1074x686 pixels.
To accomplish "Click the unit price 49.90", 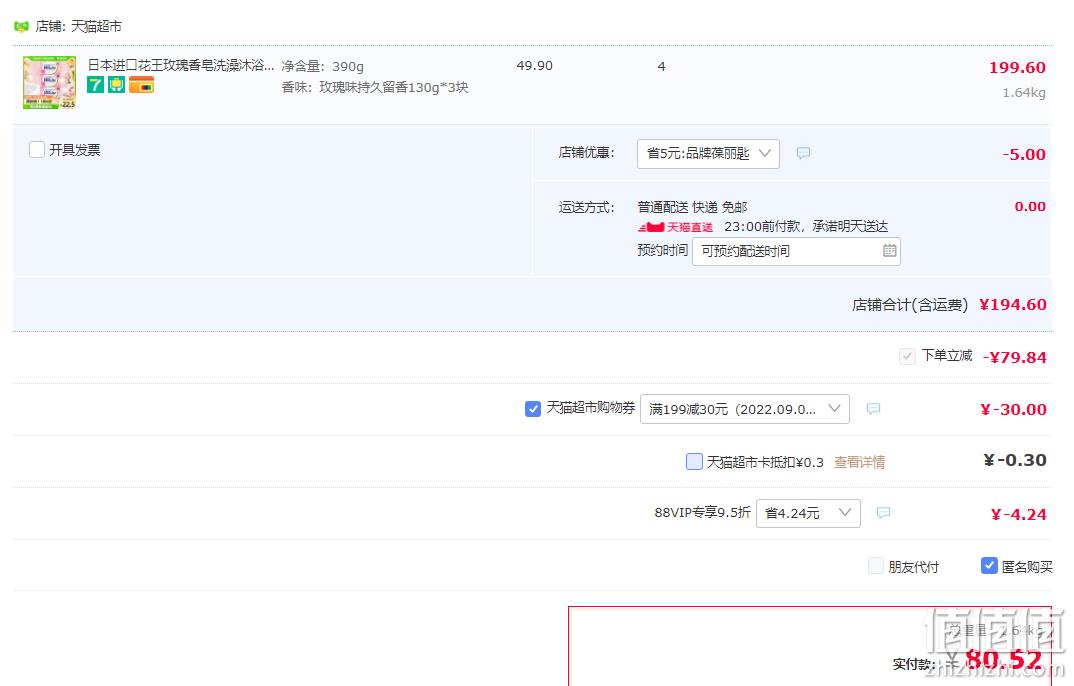I will click(x=534, y=66).
